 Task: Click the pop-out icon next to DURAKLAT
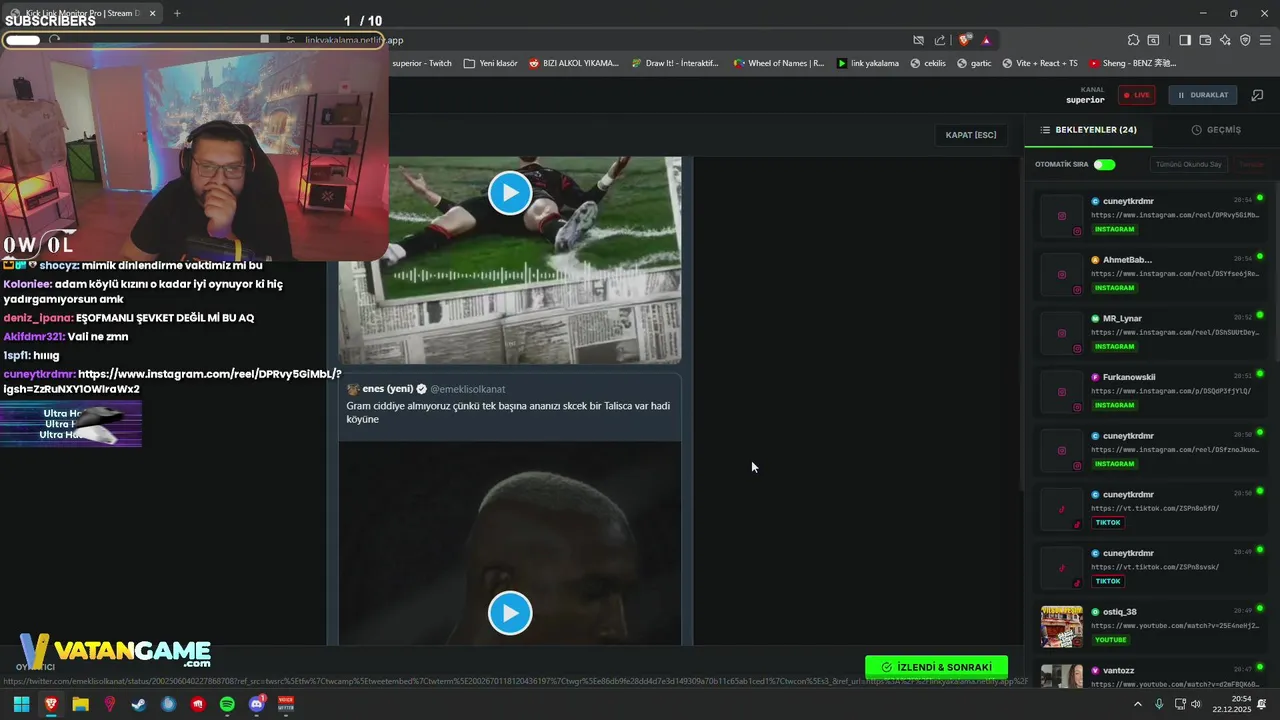click(1257, 95)
